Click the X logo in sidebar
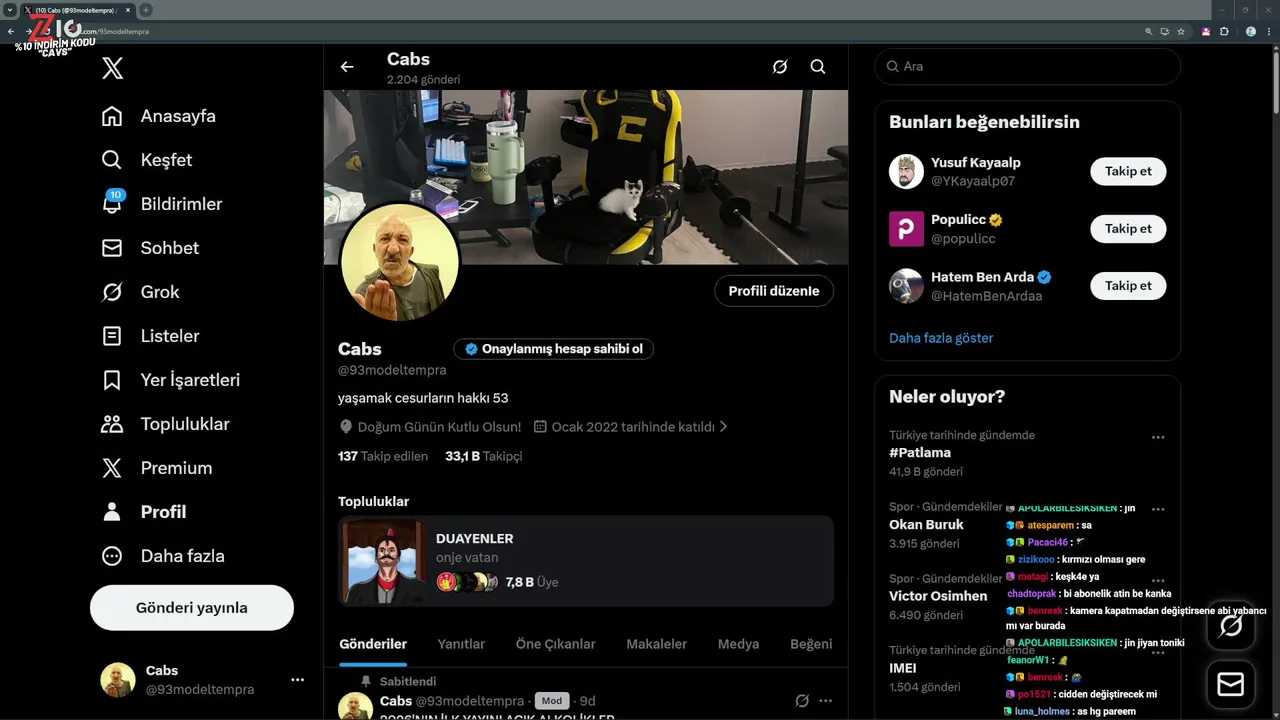The height and width of the screenshot is (720, 1280). click(113, 68)
